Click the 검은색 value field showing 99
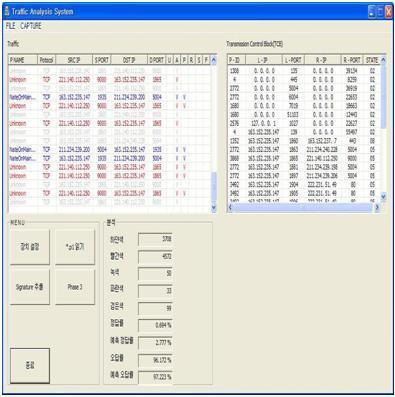Image resolution: width=395 pixels, height=397 pixels. pos(155,308)
